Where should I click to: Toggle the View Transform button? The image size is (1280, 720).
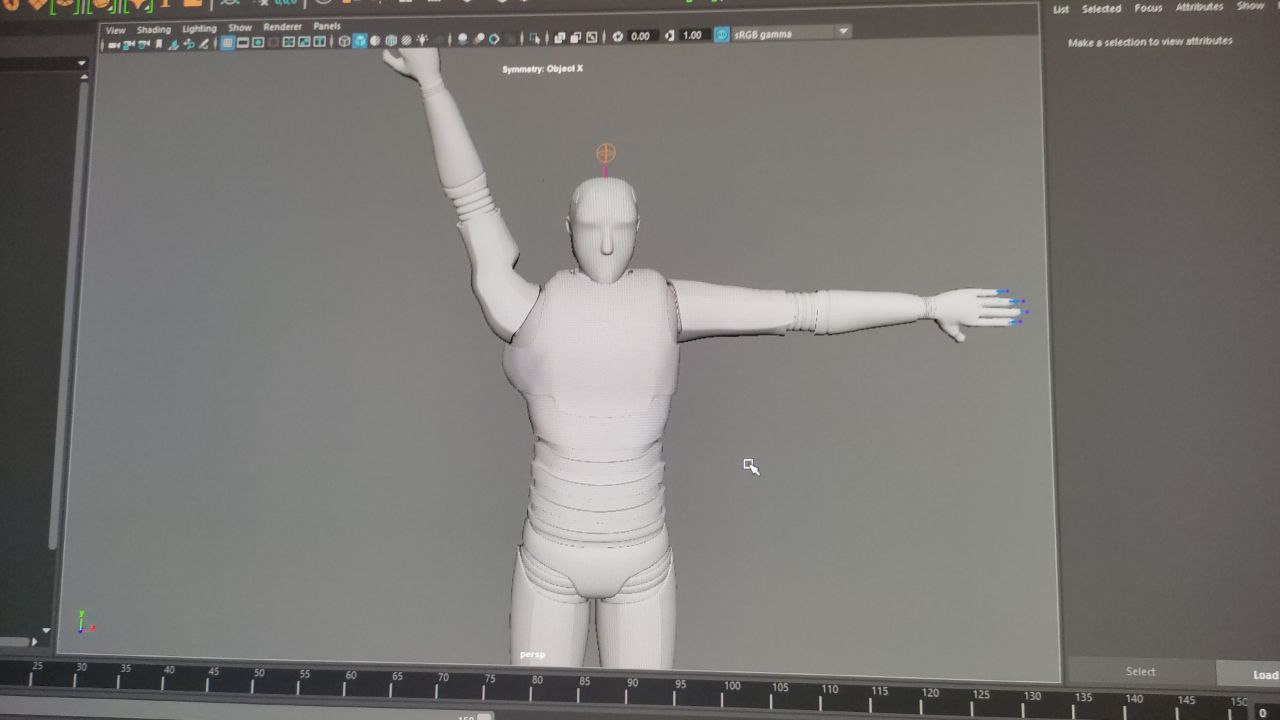722,35
